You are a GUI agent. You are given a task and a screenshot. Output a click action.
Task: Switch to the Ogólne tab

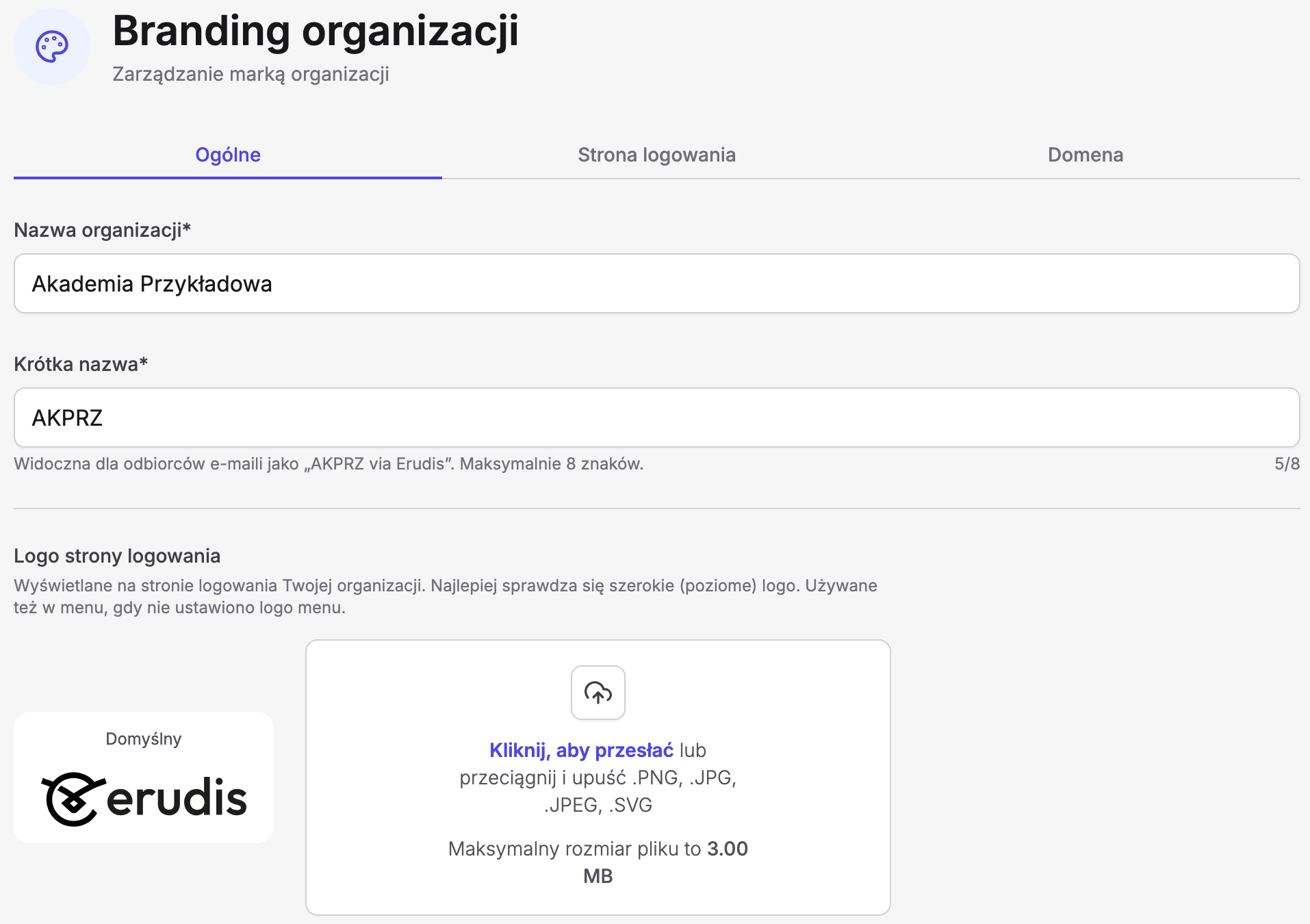pyautogui.click(x=228, y=155)
